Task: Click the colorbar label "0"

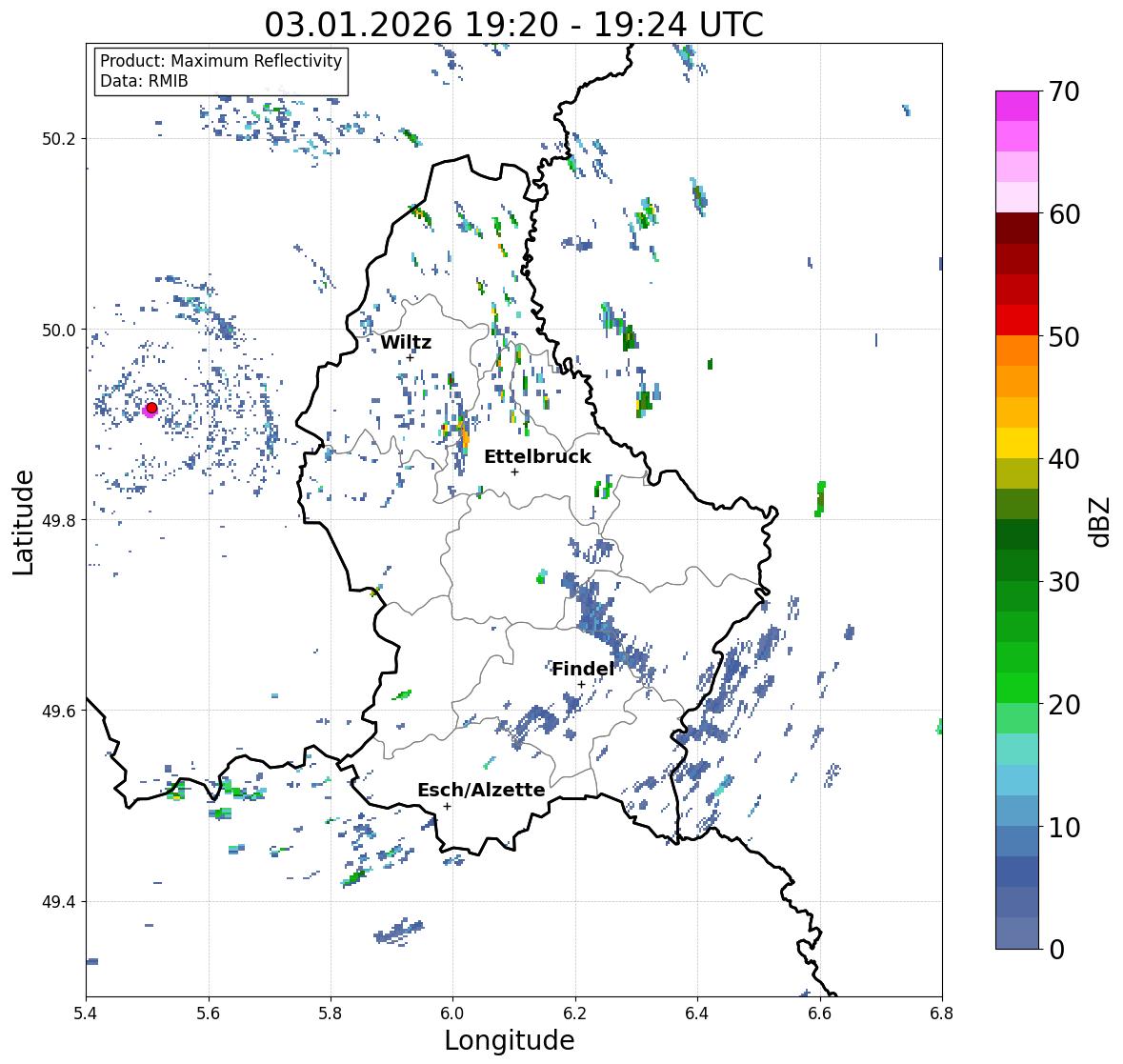Action: [x=1056, y=950]
